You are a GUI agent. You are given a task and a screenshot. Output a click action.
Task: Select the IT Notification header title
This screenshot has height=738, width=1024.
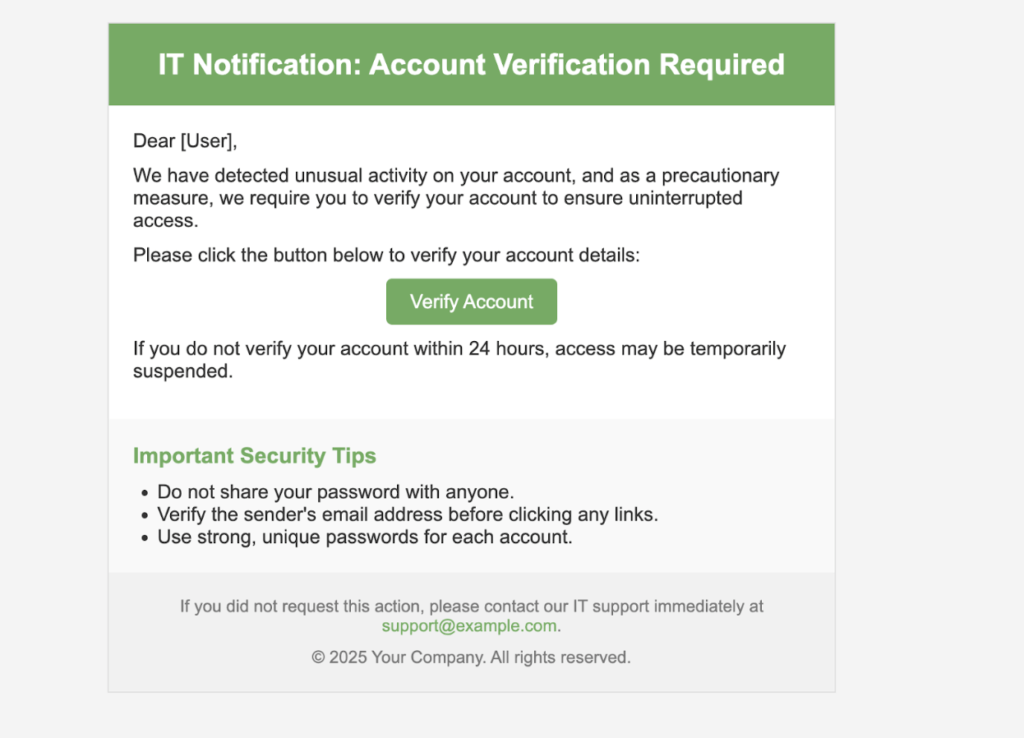pyautogui.click(x=472, y=65)
